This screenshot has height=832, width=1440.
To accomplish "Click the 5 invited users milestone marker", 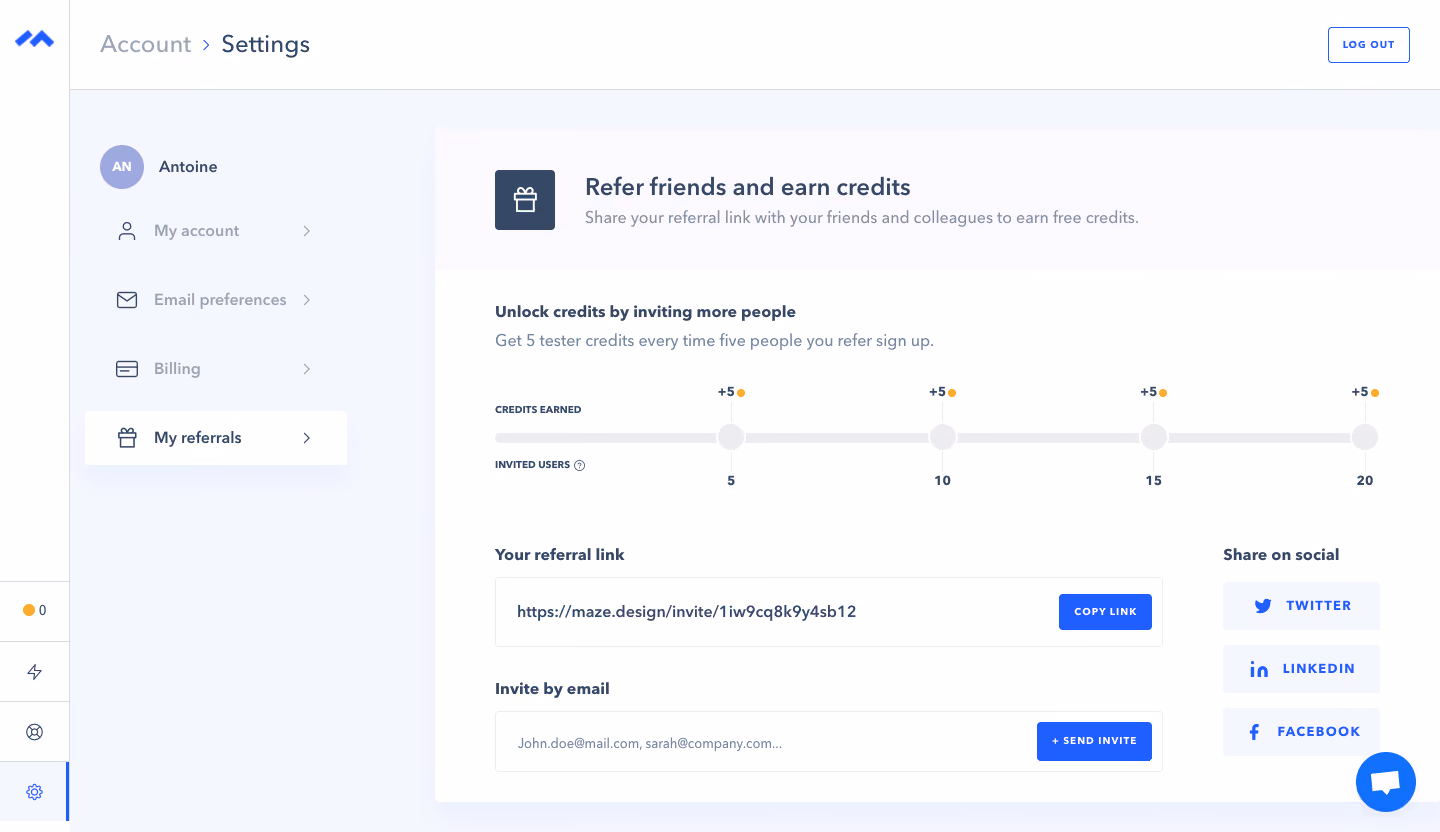I will click(x=731, y=437).
